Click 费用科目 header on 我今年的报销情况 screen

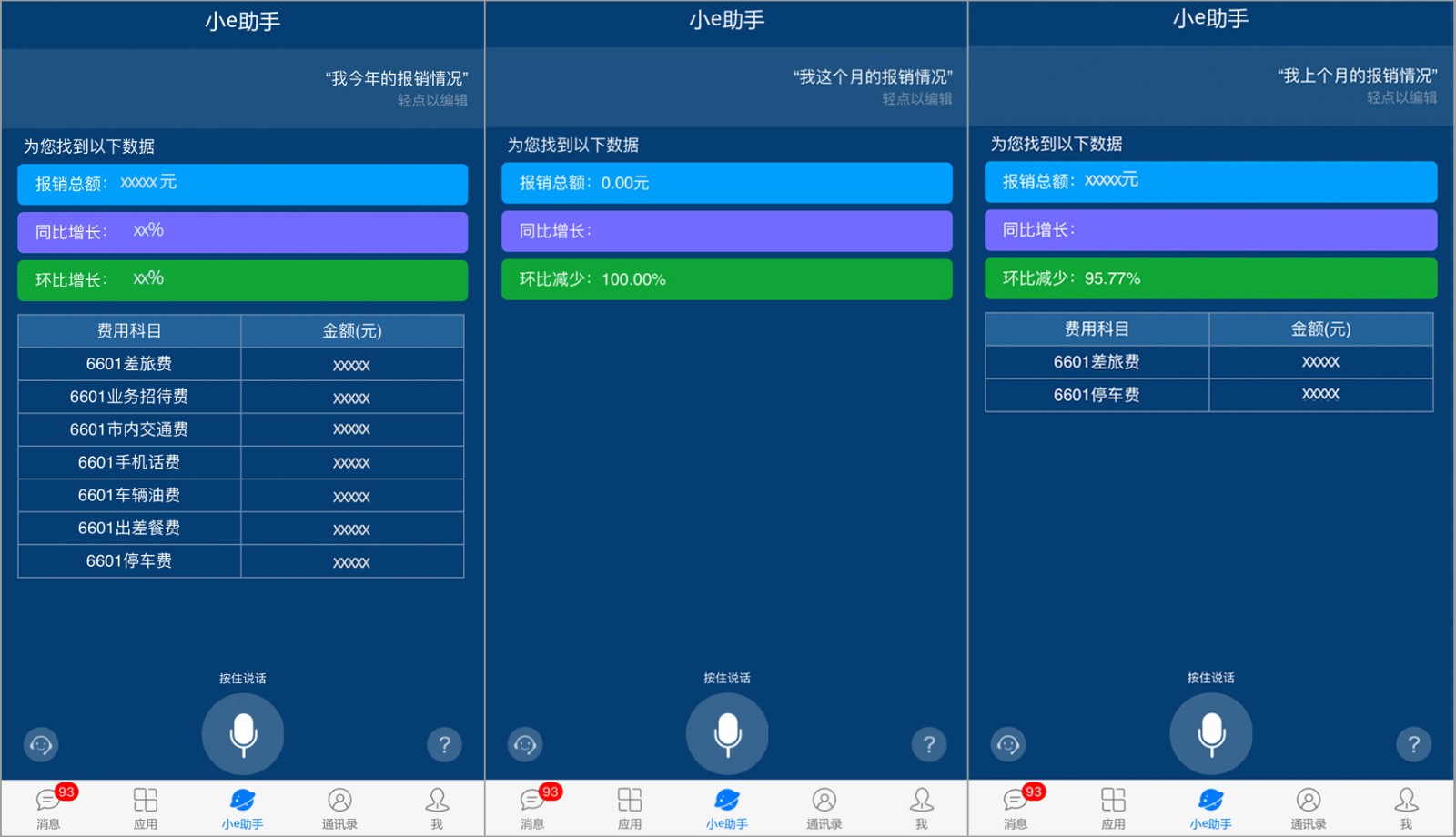(129, 331)
